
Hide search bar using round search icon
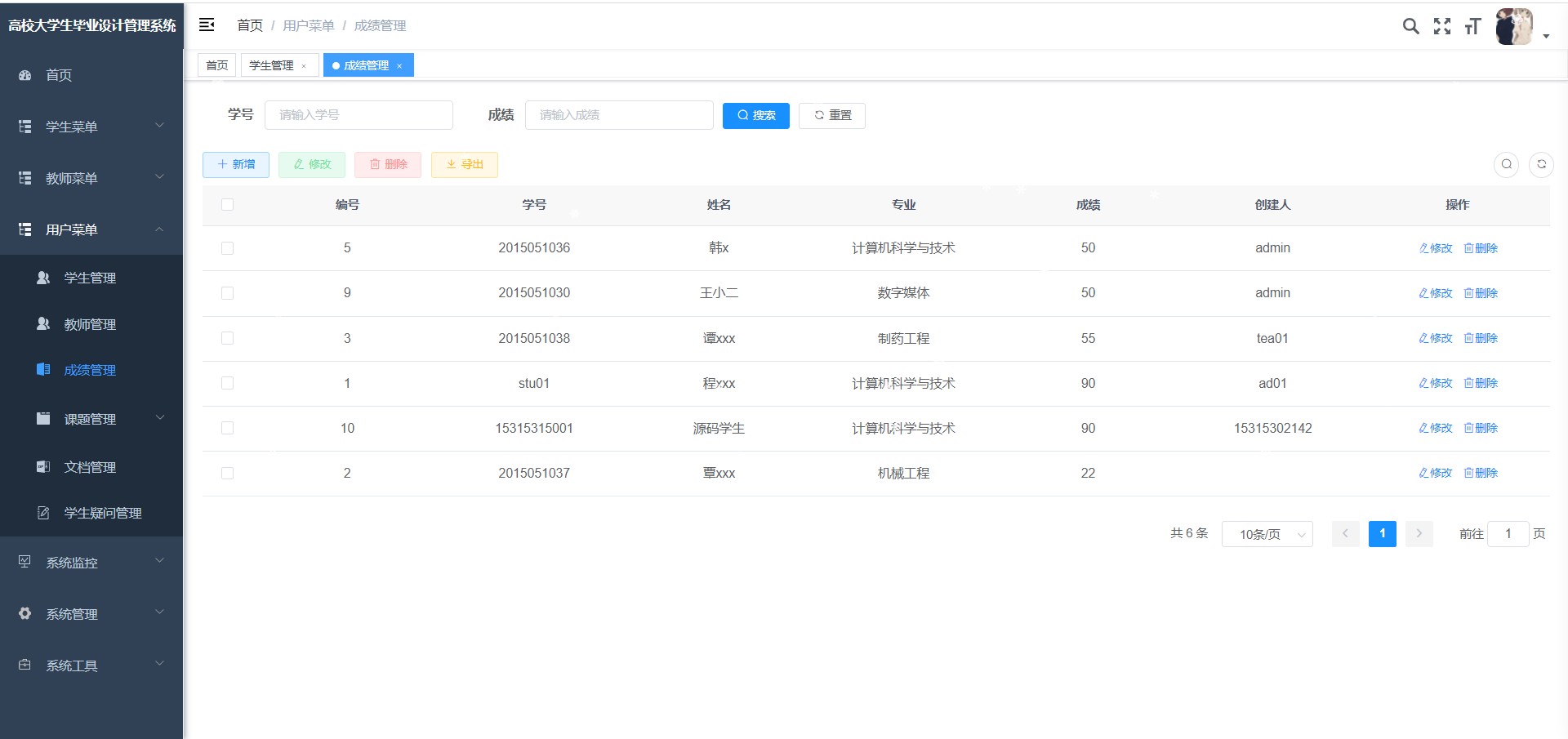pyautogui.click(x=1506, y=164)
